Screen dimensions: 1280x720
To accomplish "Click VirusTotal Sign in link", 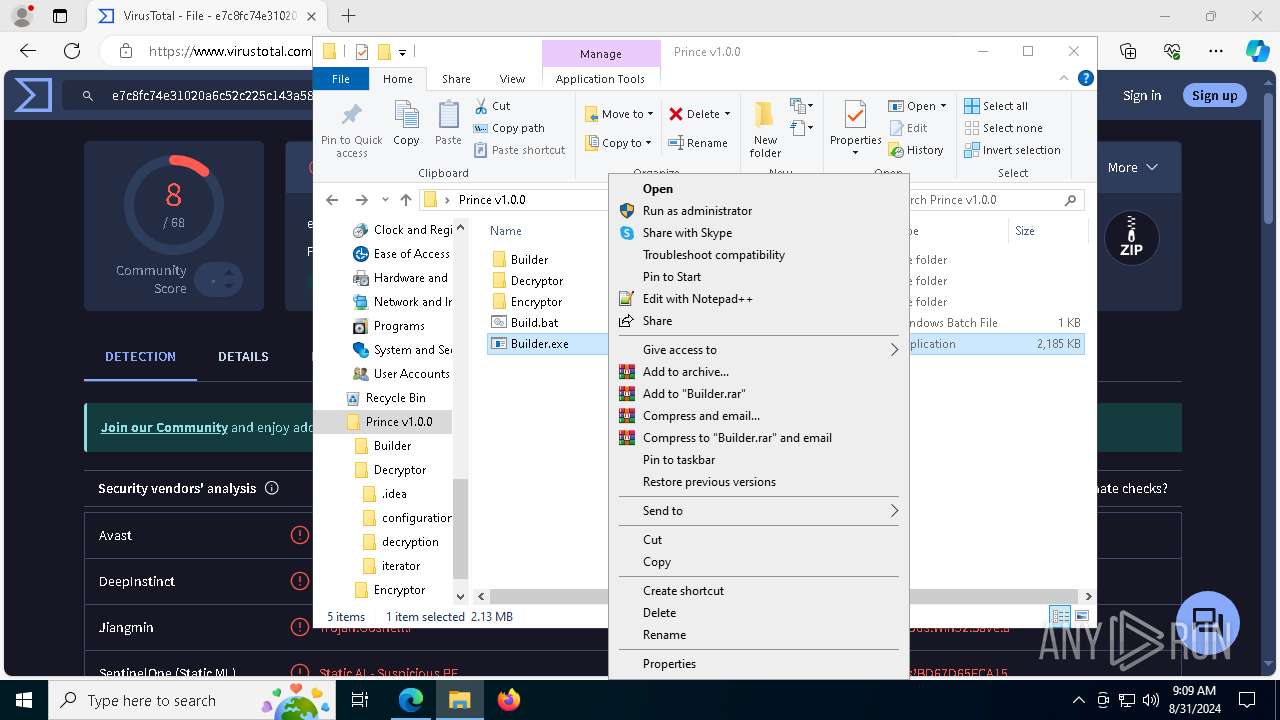I will (x=1142, y=96).
